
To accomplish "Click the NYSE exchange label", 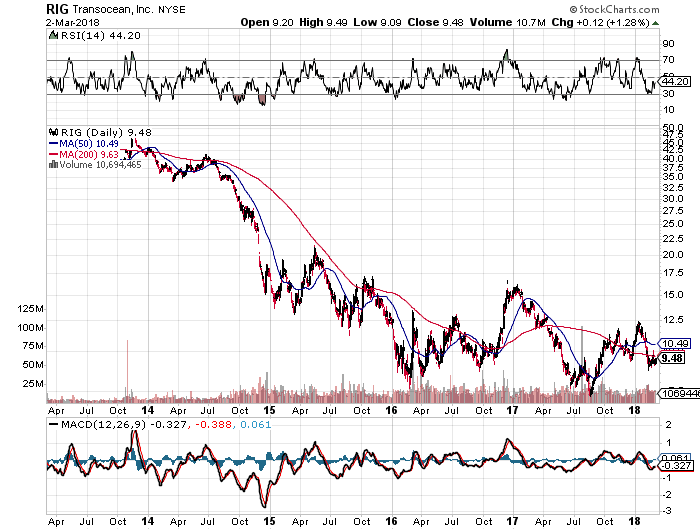I will [x=171, y=9].
